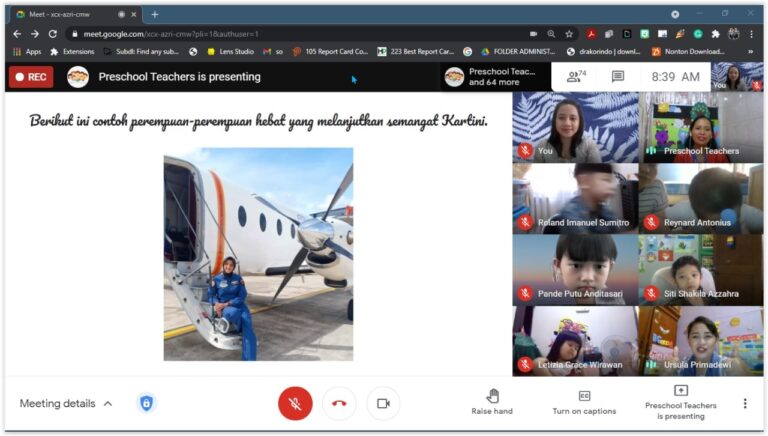The height and width of the screenshot is (436, 768).
Task: Bookmark this page with the star icon
Action: coord(569,33)
